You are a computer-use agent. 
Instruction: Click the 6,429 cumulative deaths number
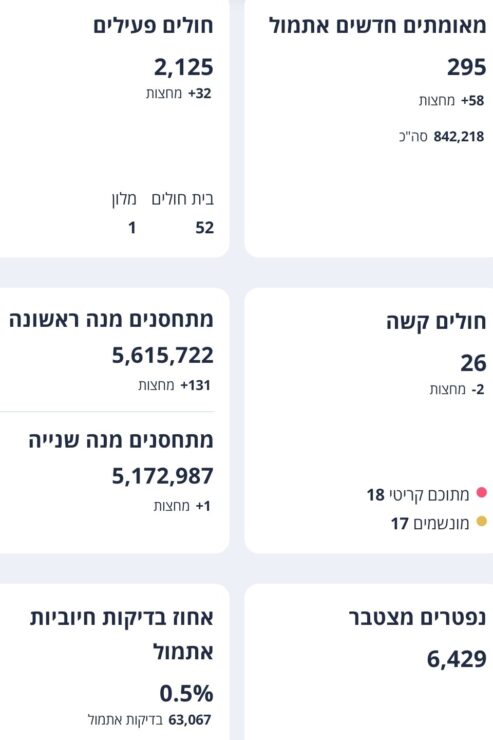(457, 659)
